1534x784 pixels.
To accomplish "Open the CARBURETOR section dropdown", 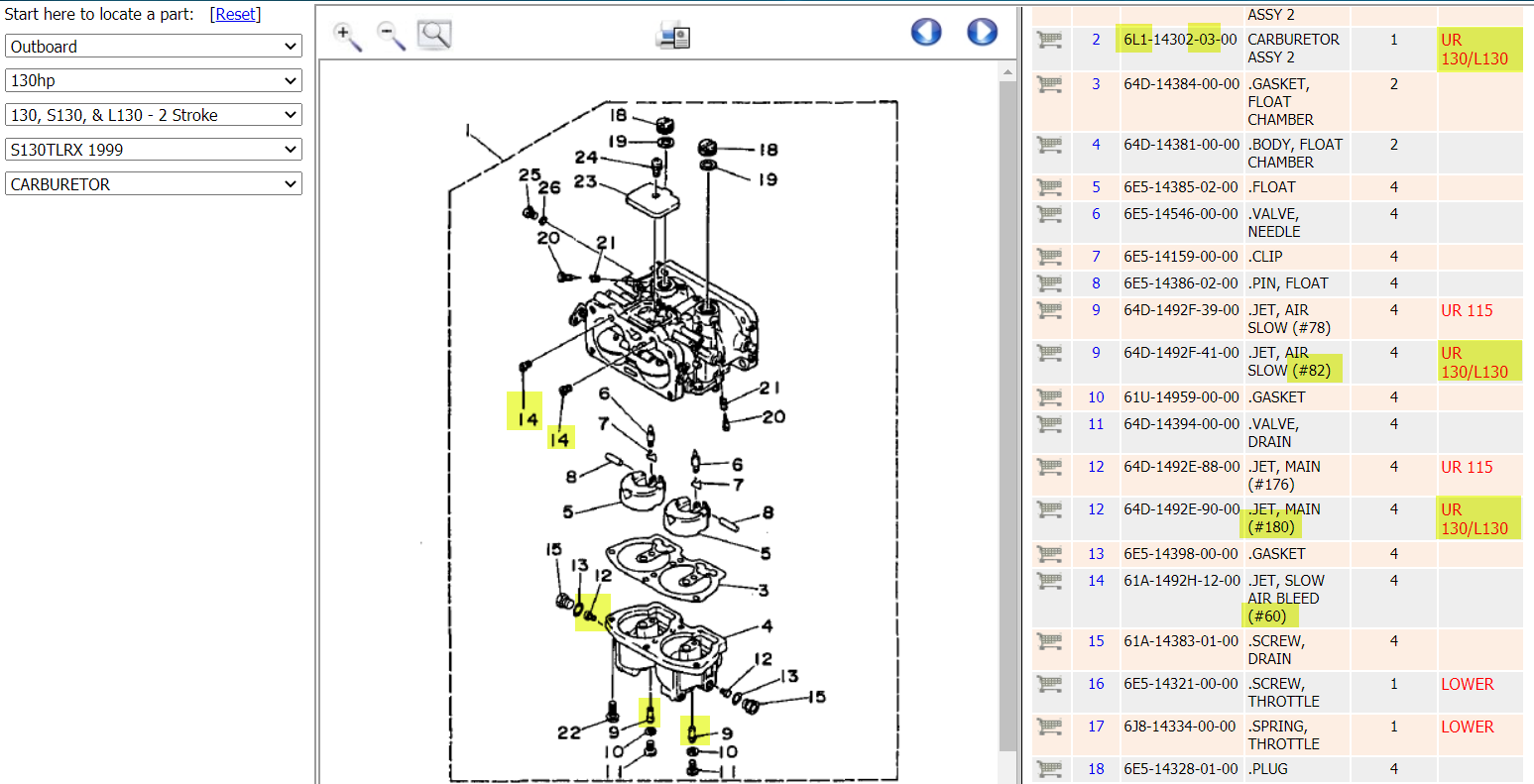I will point(154,184).
